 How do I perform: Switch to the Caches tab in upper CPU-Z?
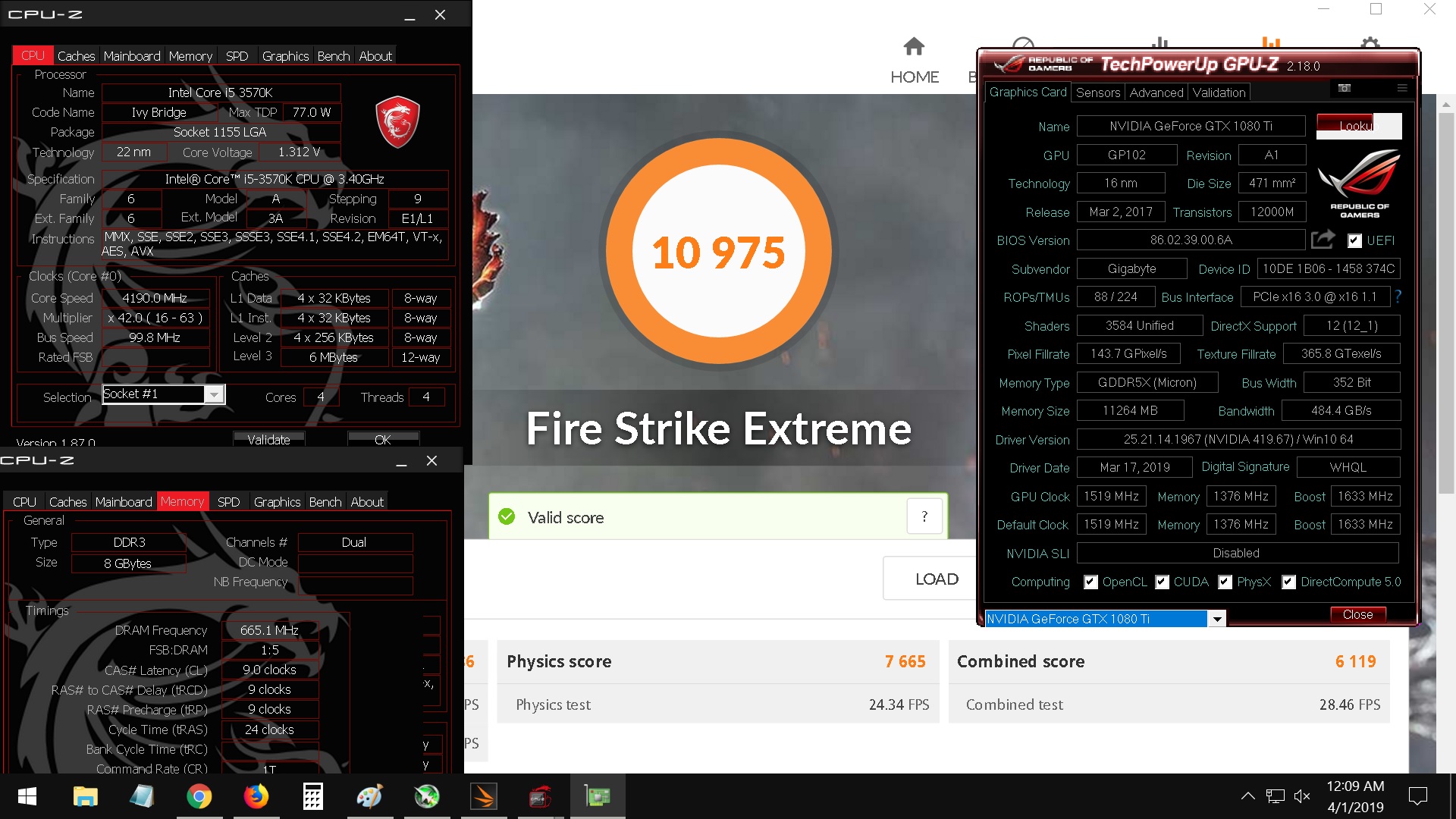(76, 56)
